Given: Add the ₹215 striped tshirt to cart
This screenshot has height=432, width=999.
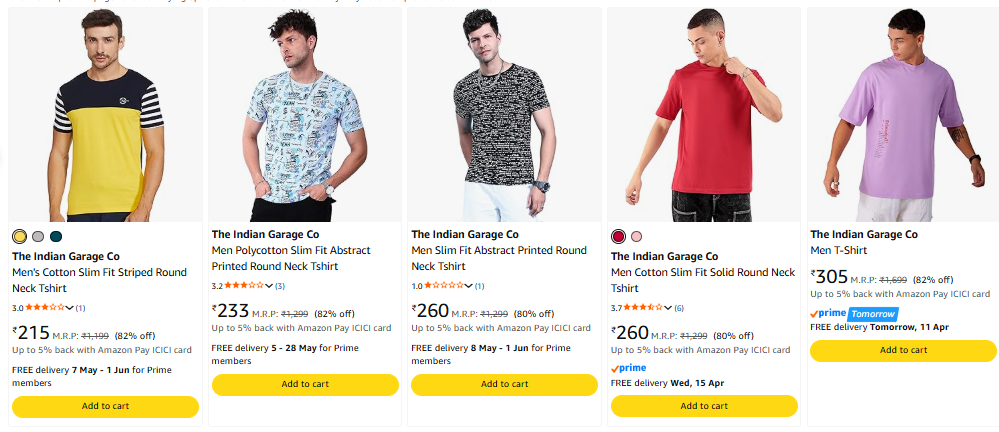Looking at the screenshot, I should (x=105, y=407).
